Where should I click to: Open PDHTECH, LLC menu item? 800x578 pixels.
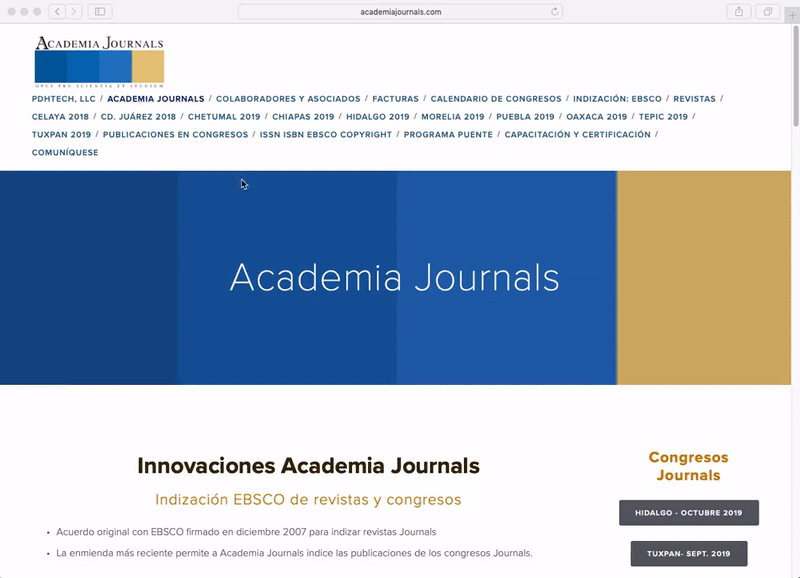[64, 99]
